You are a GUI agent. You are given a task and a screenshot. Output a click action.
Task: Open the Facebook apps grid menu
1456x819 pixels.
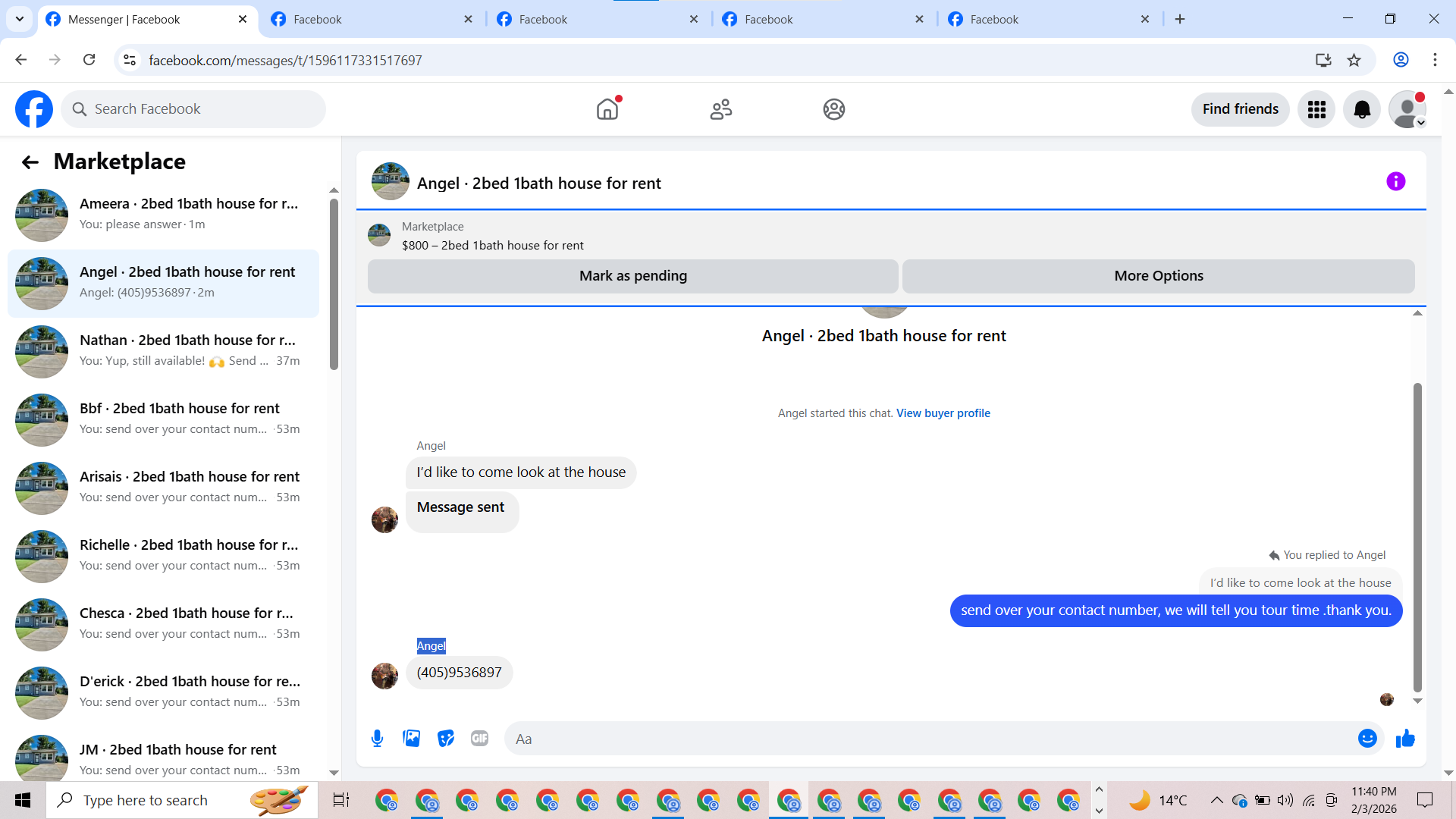pos(1316,109)
